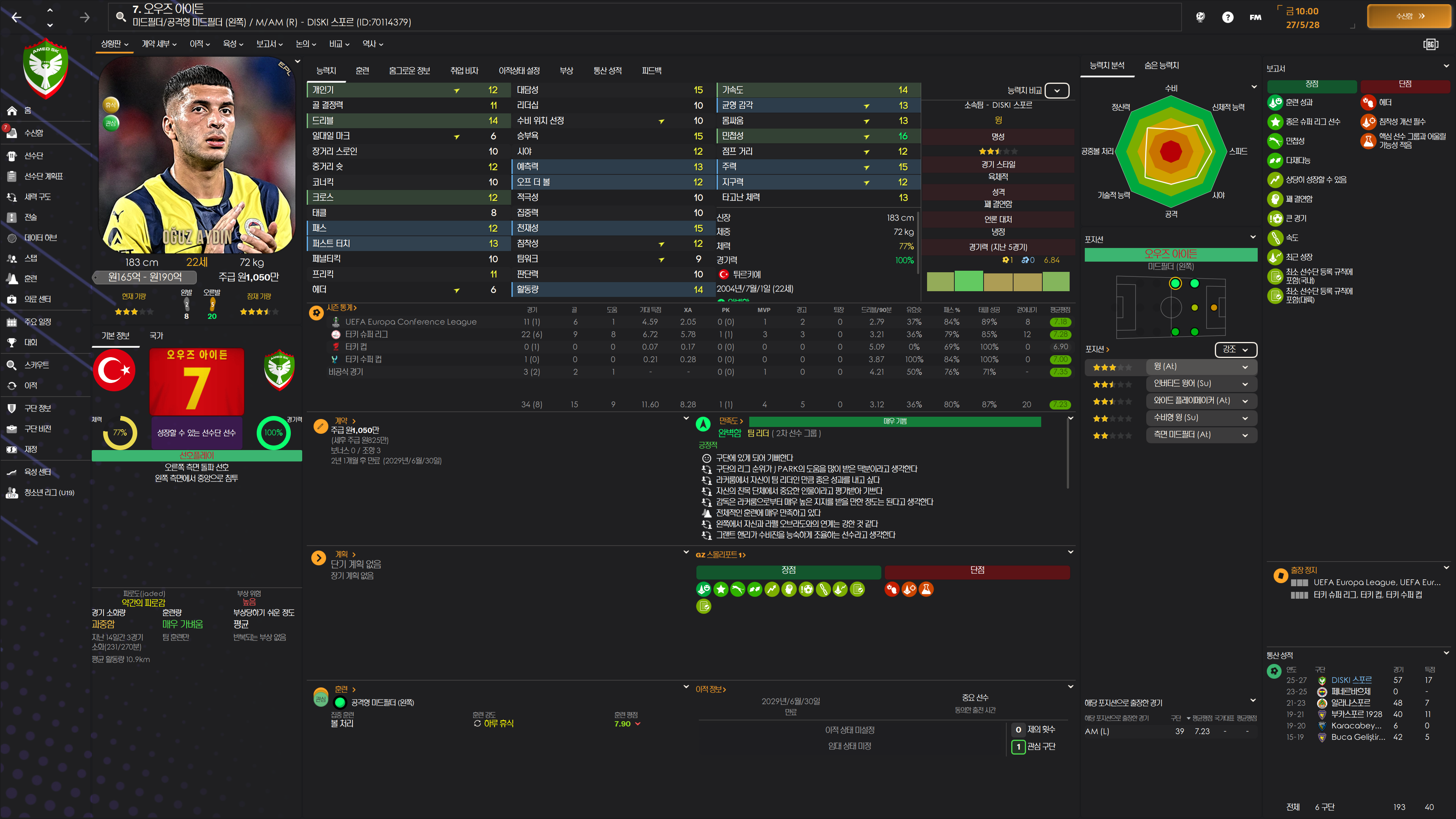This screenshot has width=1456, height=819.
Task: Open the 계약 세부 menu
Action: click(159, 44)
